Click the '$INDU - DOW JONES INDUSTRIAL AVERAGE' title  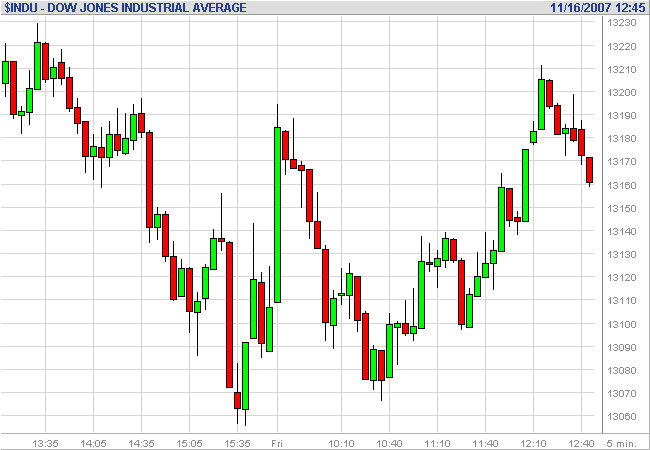(x=125, y=7)
